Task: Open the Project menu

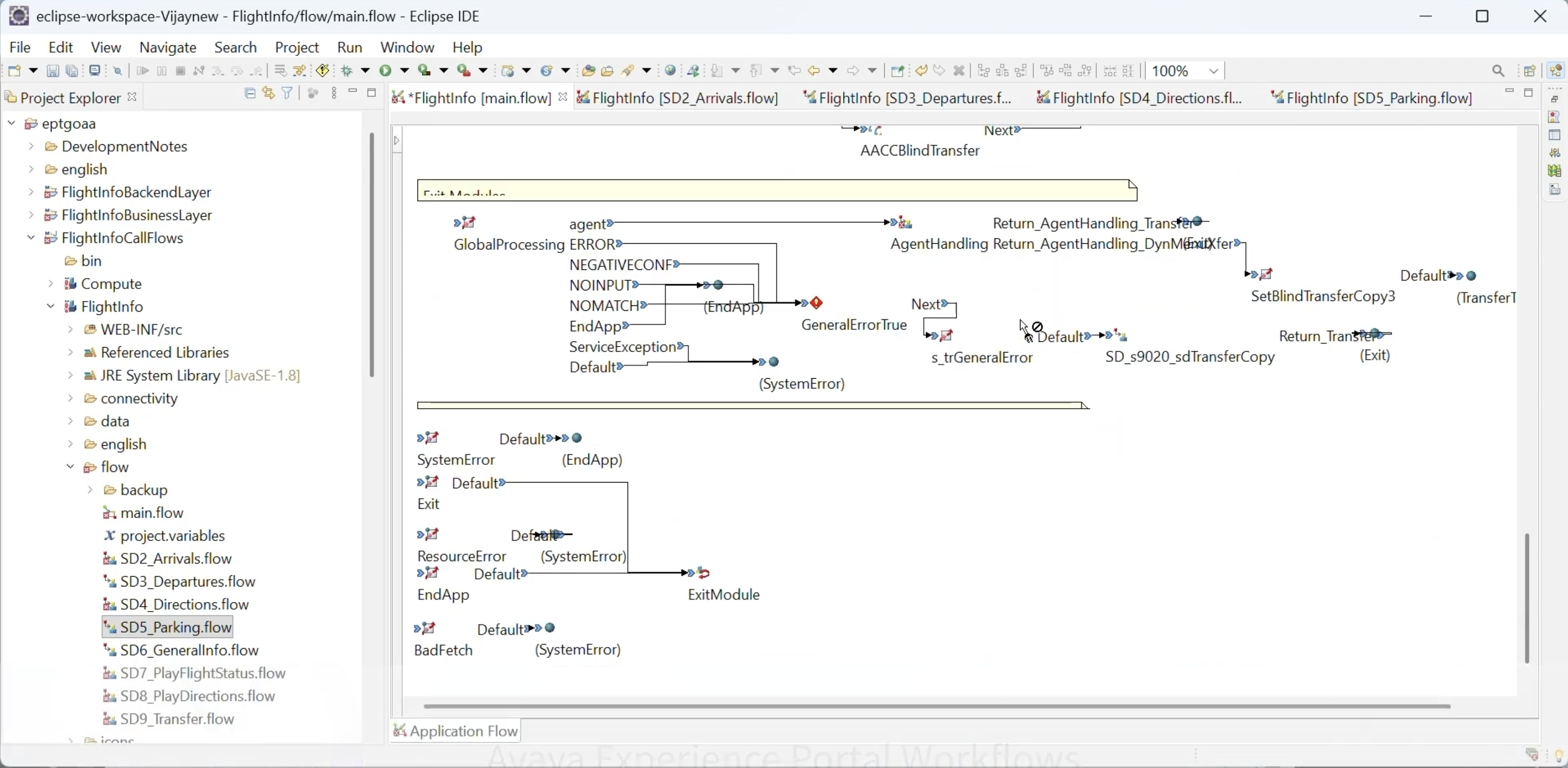Action: click(297, 48)
